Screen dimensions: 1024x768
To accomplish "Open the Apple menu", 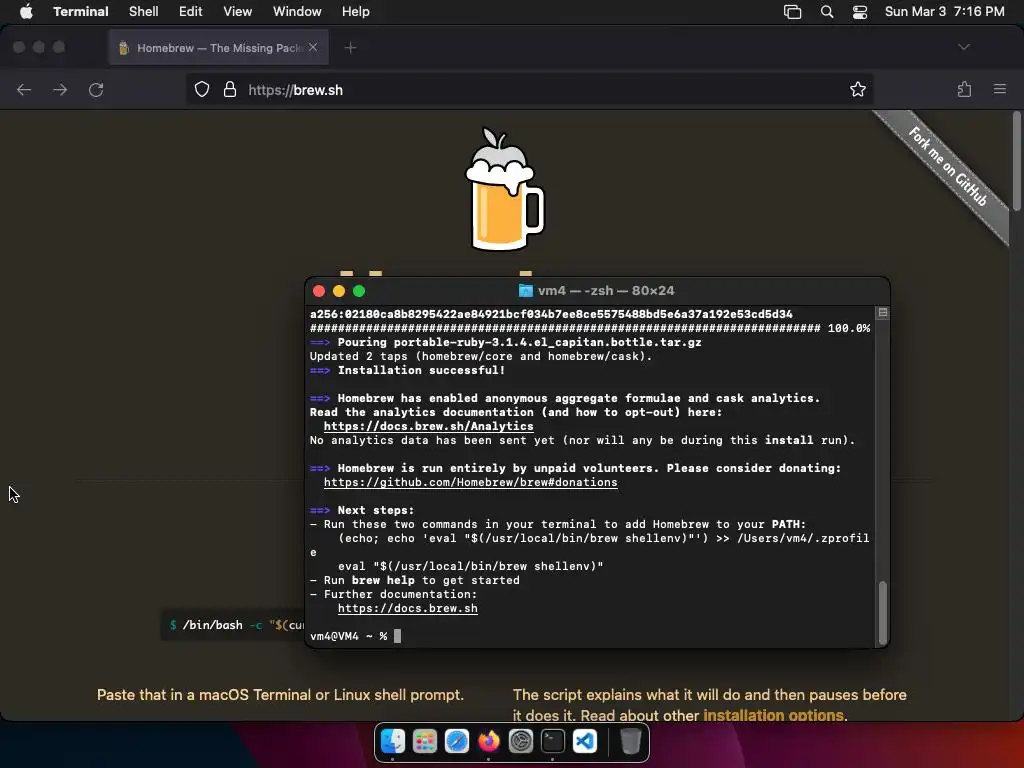I will 26,12.
